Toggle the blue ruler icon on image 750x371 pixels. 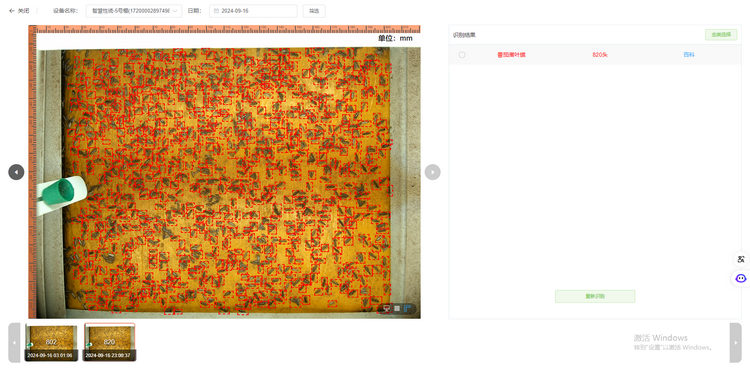point(408,308)
